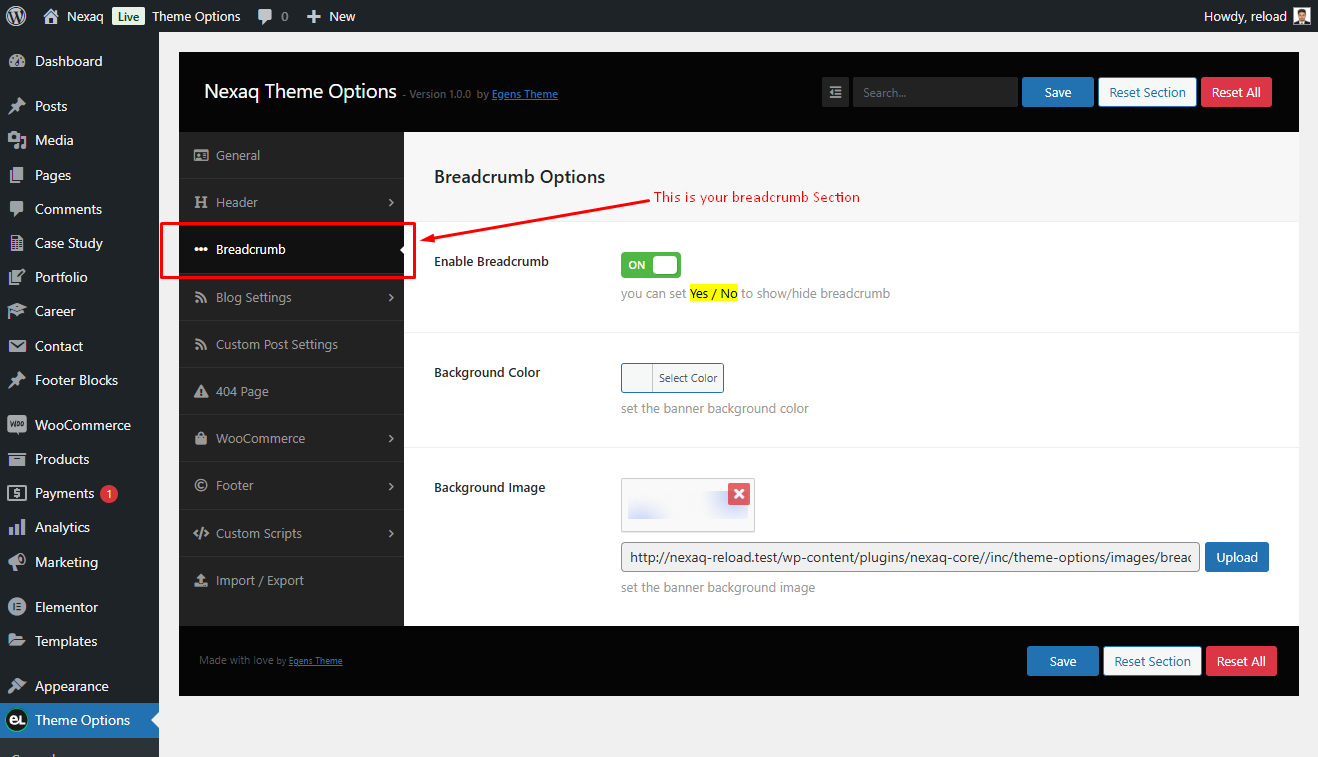The image size is (1318, 757).
Task: Open the Egens Theme link in footer
Action: (x=315, y=661)
